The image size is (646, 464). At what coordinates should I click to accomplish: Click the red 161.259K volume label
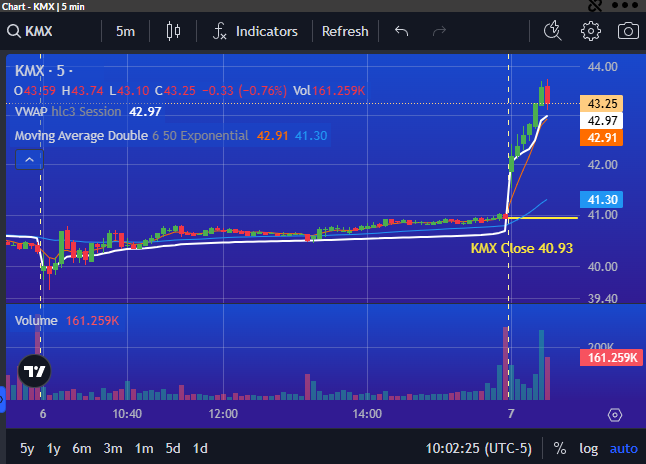(611, 357)
